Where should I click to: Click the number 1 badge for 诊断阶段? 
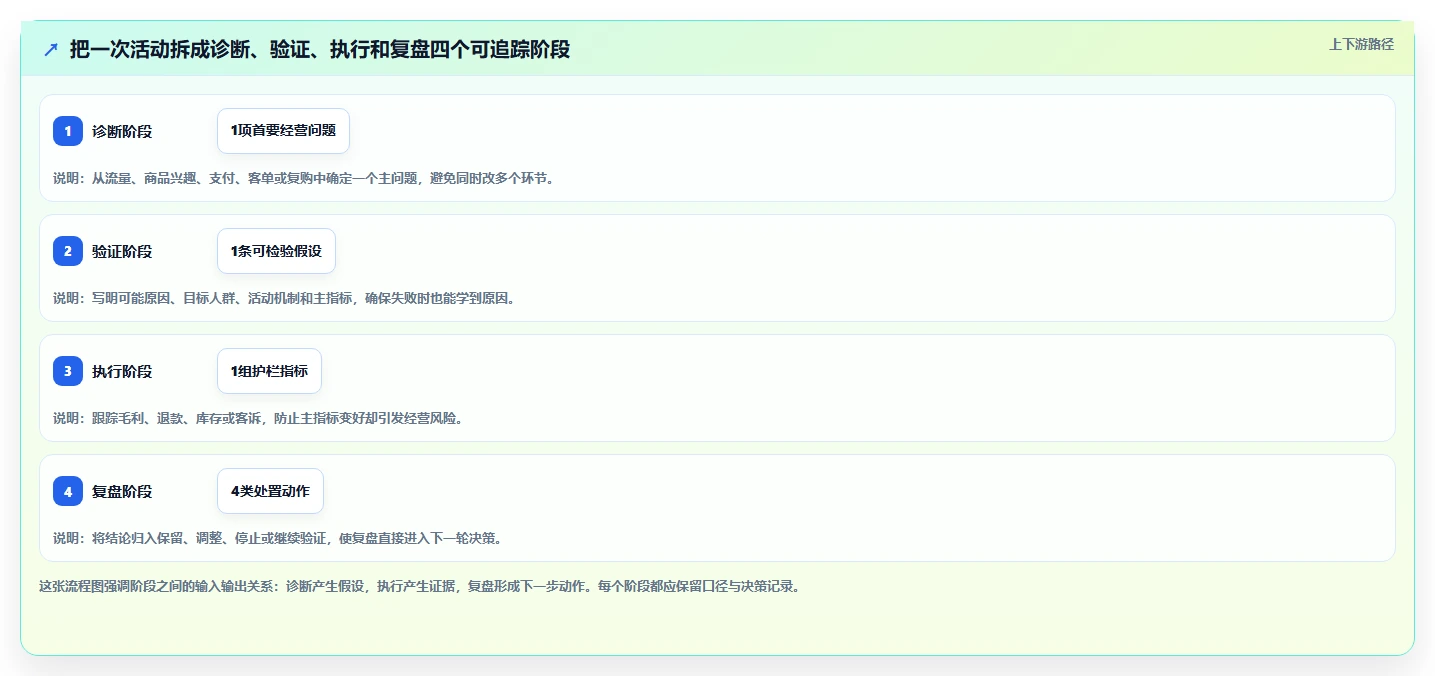(68, 131)
